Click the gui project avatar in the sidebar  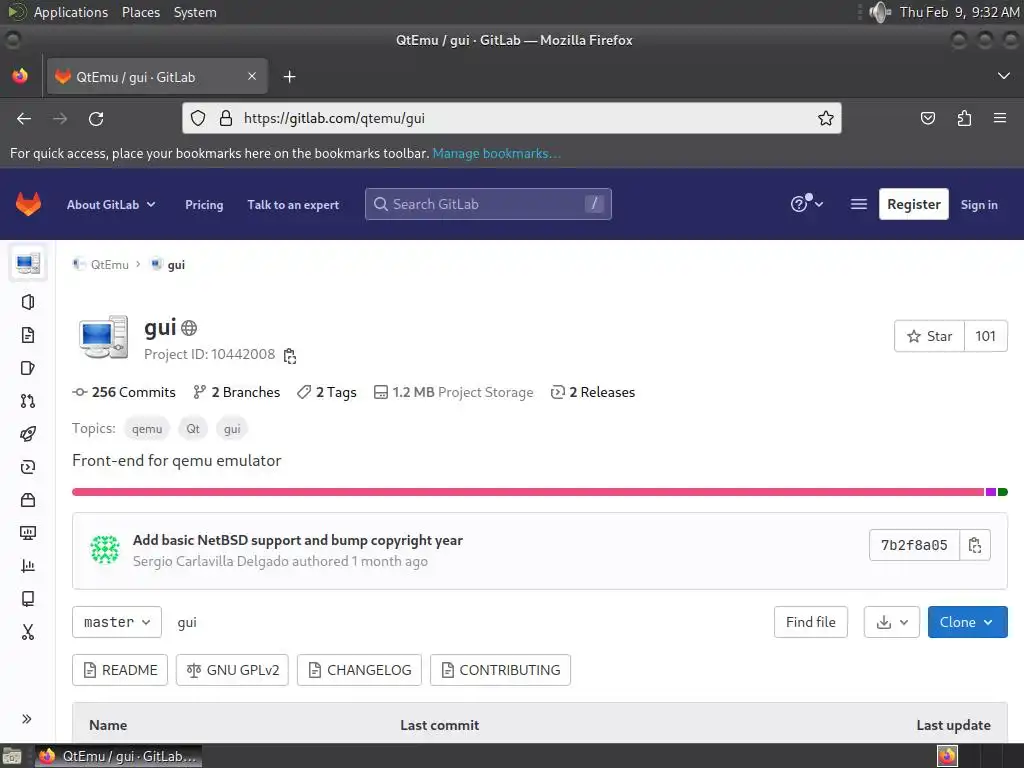(27, 263)
